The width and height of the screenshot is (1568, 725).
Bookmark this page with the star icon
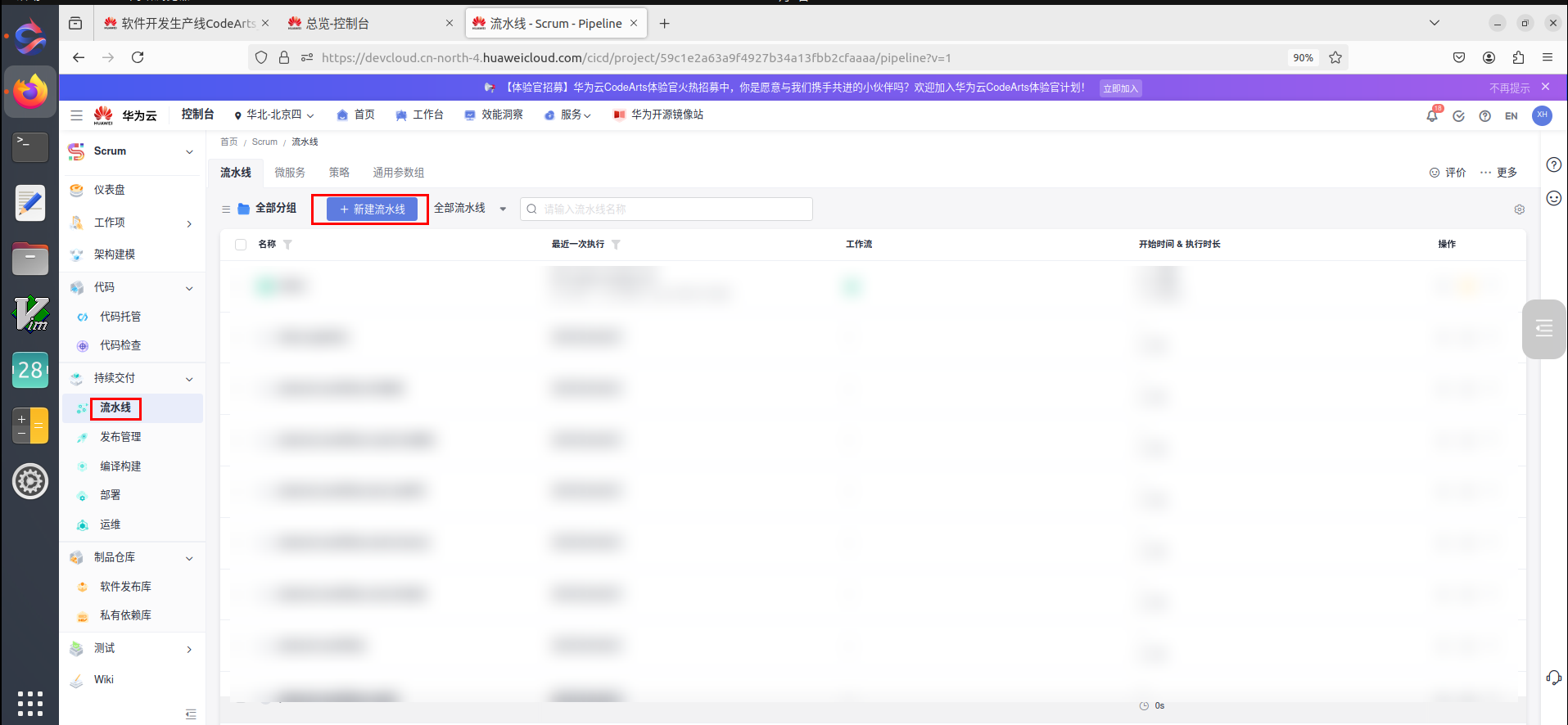[1335, 57]
